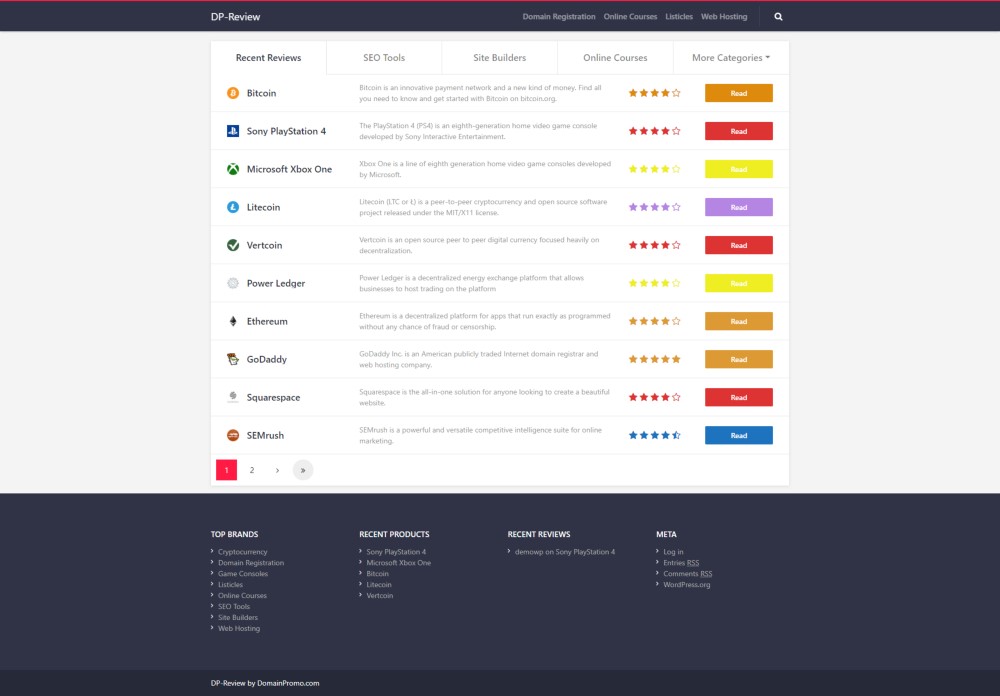Open Cryptocurrency under Top Brands
Image resolution: width=1000 pixels, height=696 pixels.
[242, 552]
